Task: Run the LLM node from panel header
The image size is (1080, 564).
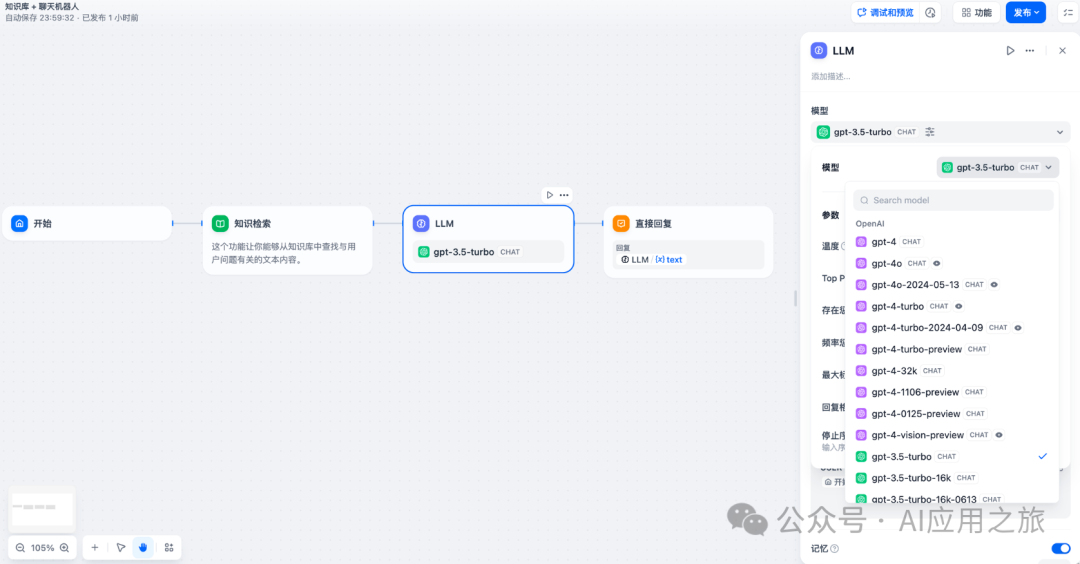Action: (1010, 50)
